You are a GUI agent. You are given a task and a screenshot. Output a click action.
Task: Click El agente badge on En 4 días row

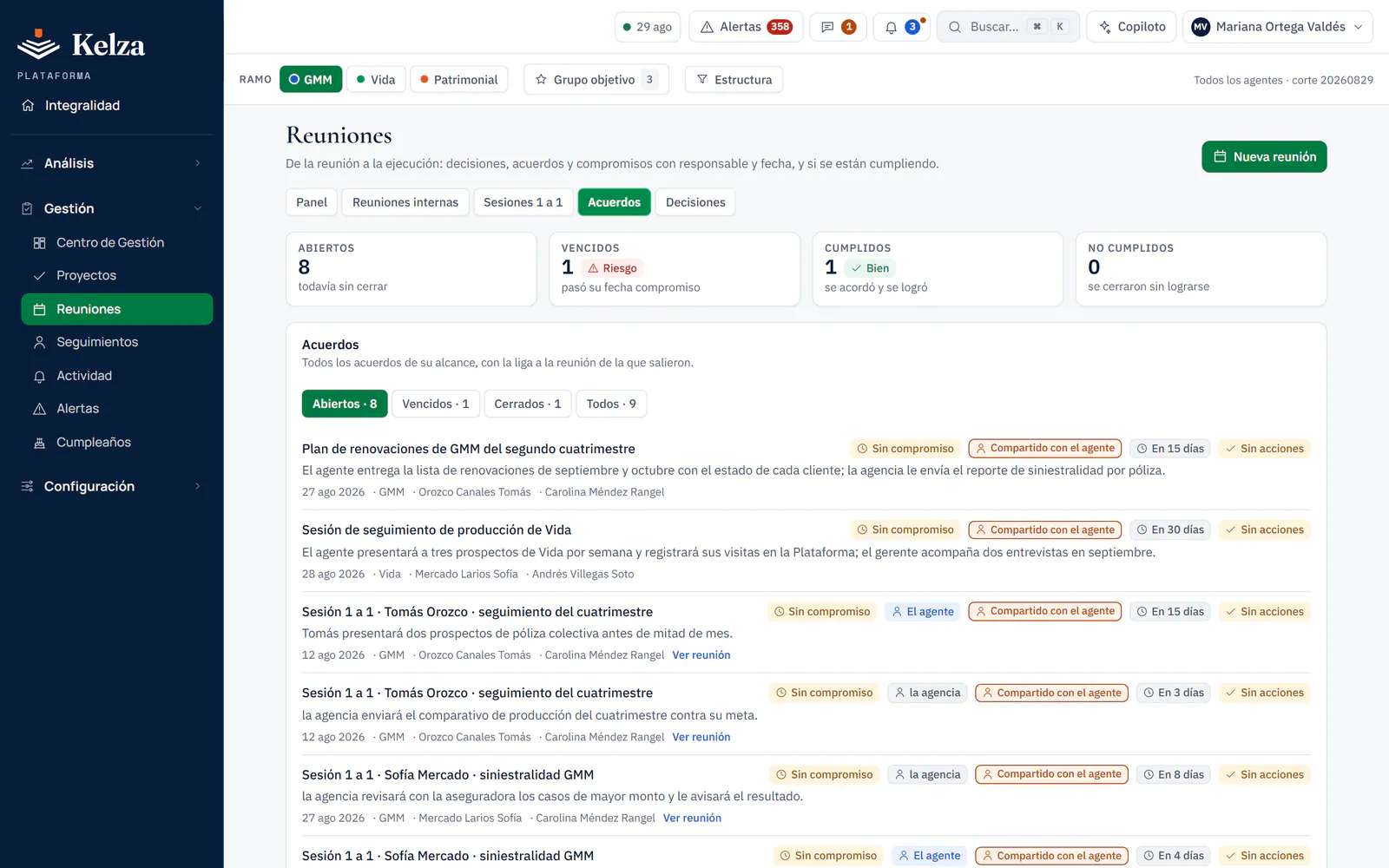(x=929, y=856)
